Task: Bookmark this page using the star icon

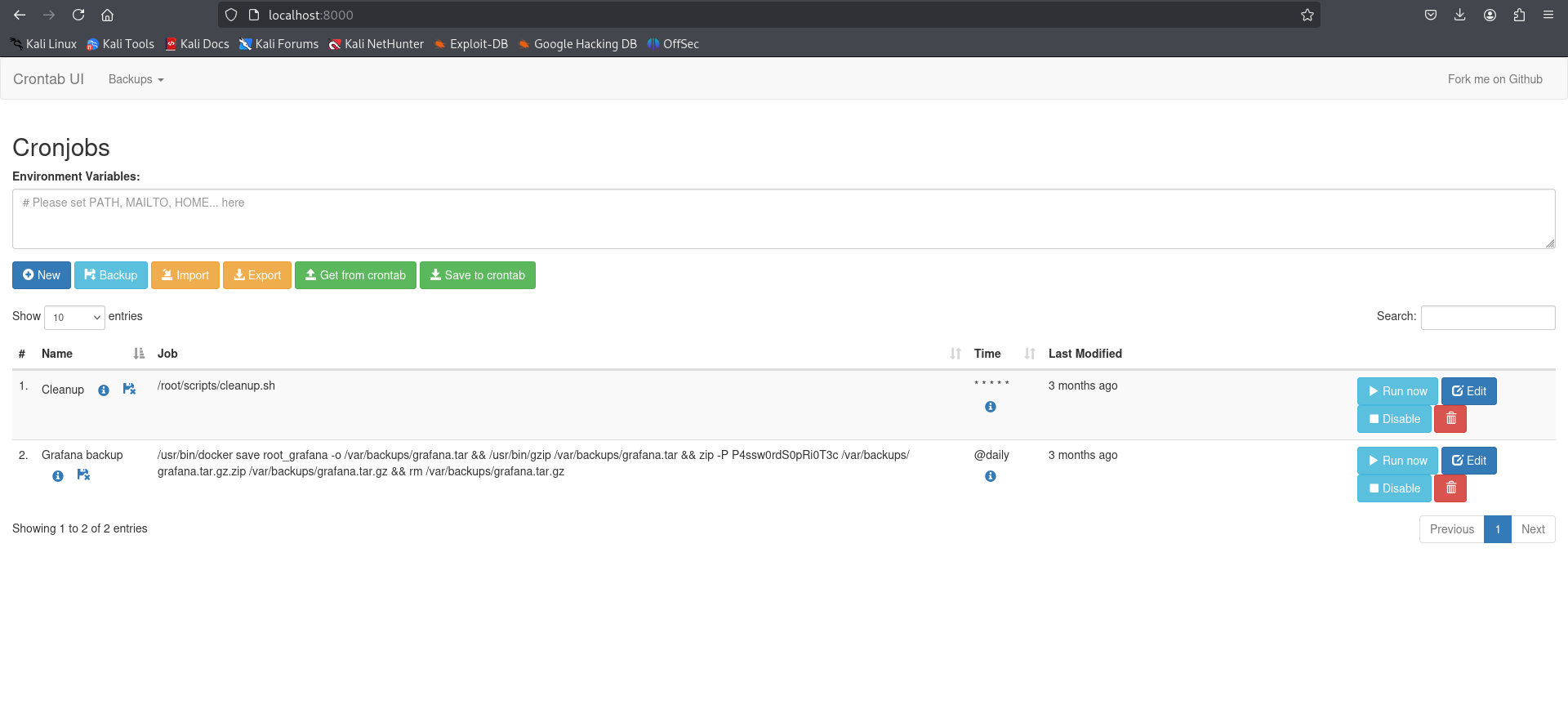Action: point(1307,15)
